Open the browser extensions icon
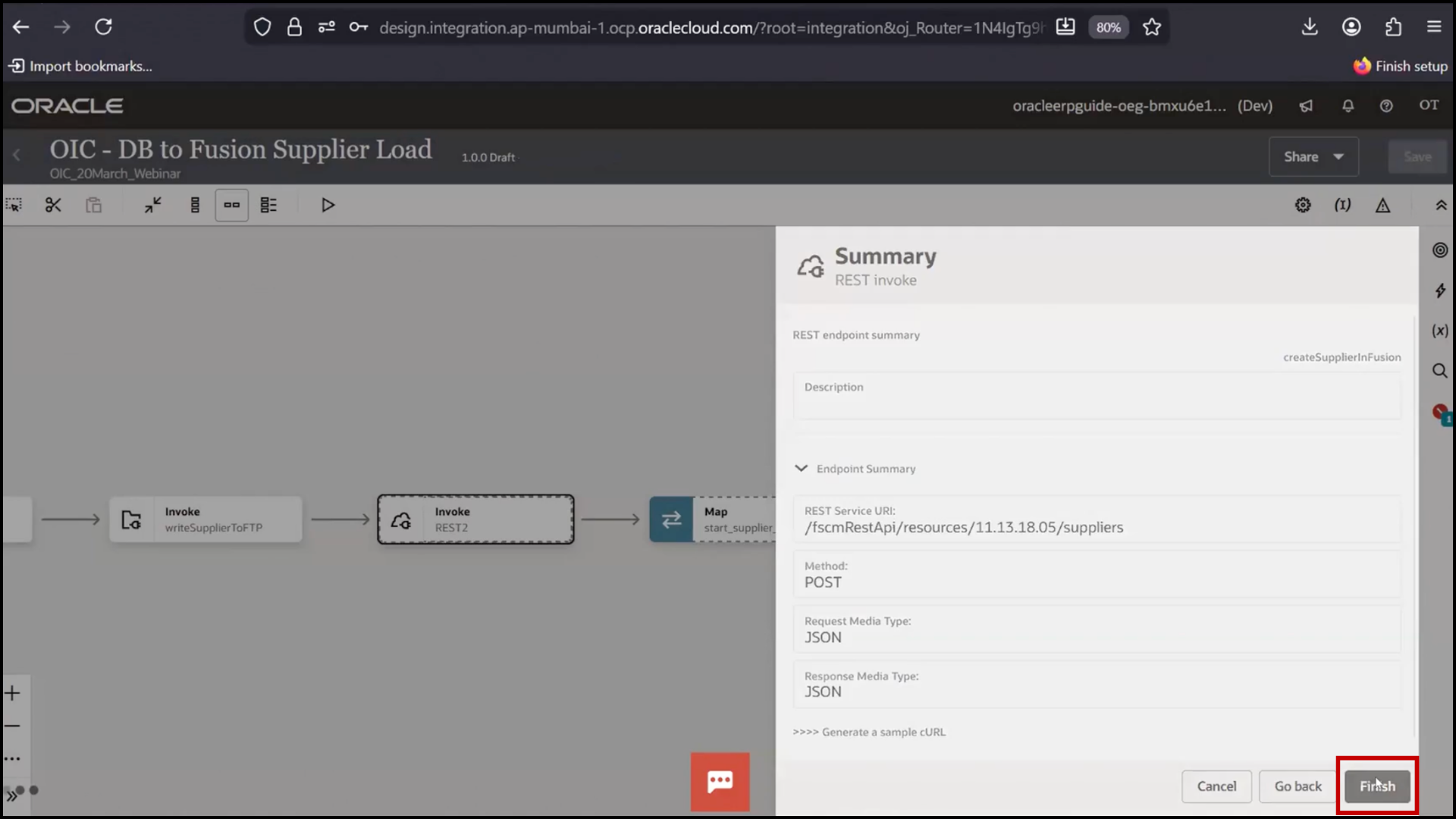This screenshot has height=819, width=1456. point(1393,27)
